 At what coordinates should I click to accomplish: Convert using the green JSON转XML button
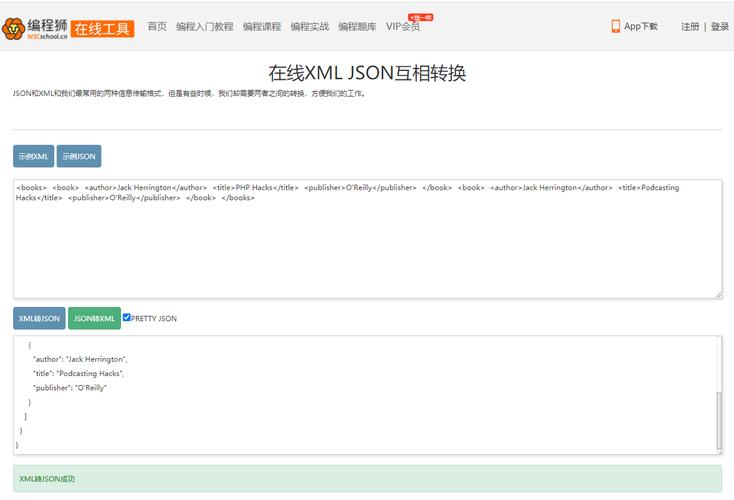(x=95, y=318)
